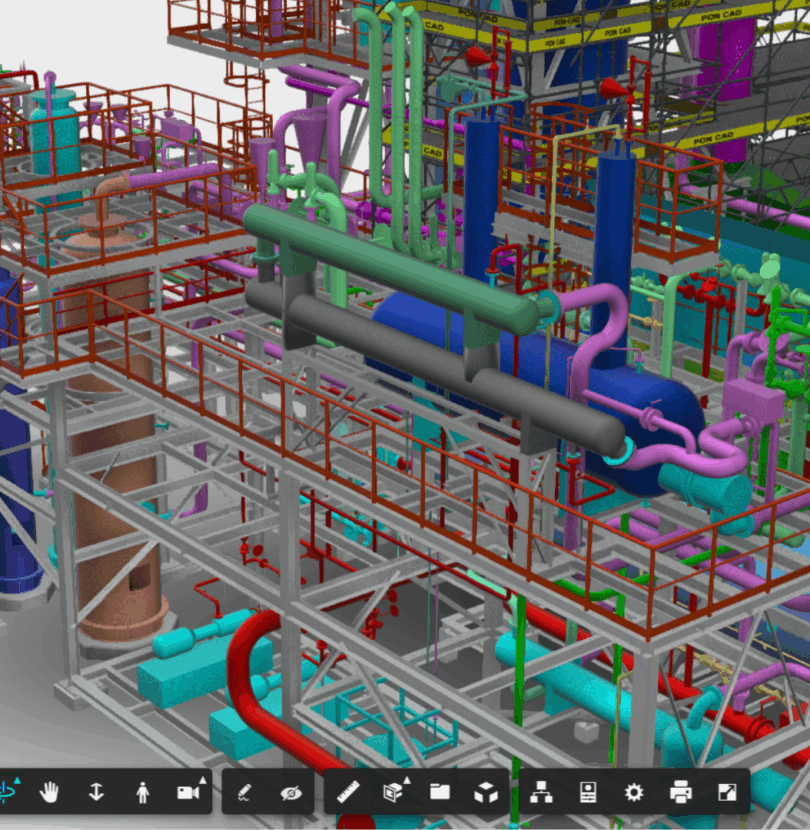Toggle full screen mode
This screenshot has height=830, width=810.
[x=727, y=793]
